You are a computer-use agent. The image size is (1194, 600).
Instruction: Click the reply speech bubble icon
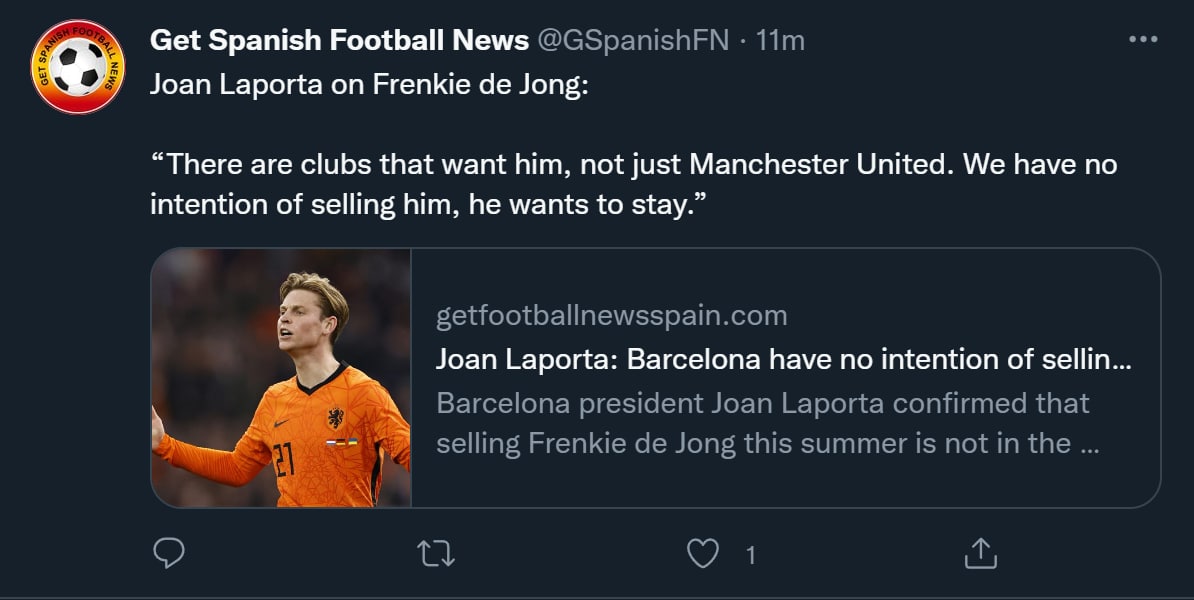pyautogui.click(x=168, y=553)
